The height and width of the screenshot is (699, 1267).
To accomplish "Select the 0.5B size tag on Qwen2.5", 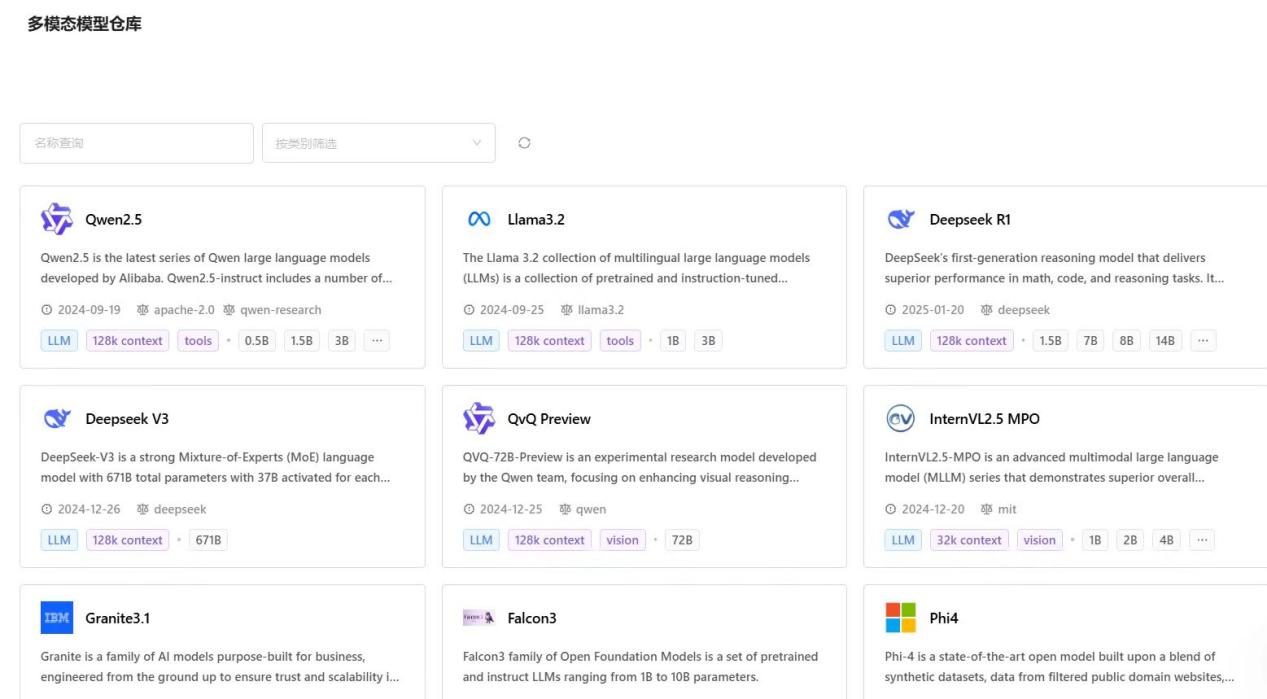I will (257, 341).
